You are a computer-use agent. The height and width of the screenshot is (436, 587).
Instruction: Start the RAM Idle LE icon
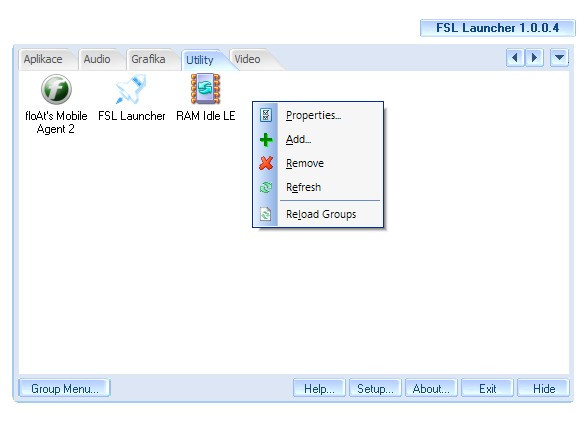point(206,89)
